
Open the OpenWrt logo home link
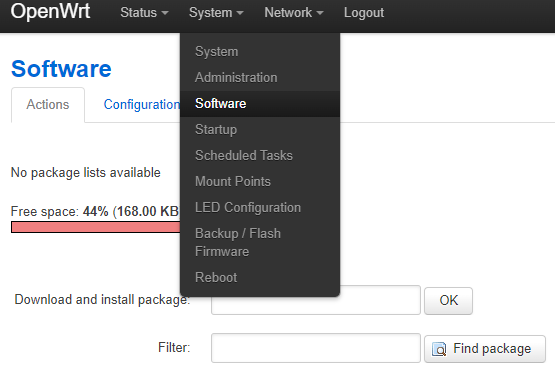pos(50,11)
